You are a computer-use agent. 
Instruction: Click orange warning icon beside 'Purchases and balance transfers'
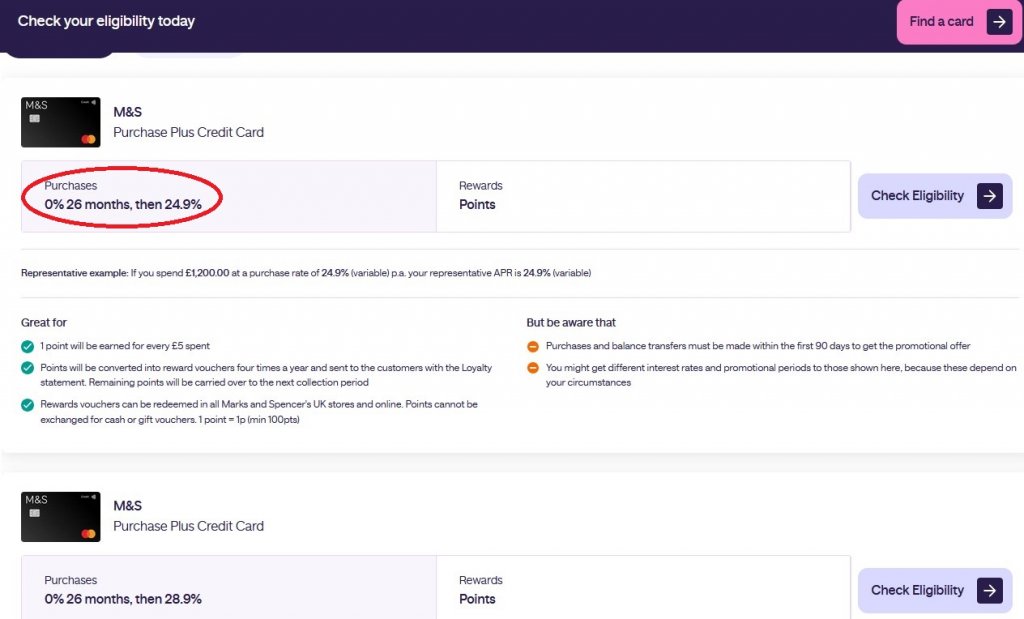pyautogui.click(x=533, y=346)
